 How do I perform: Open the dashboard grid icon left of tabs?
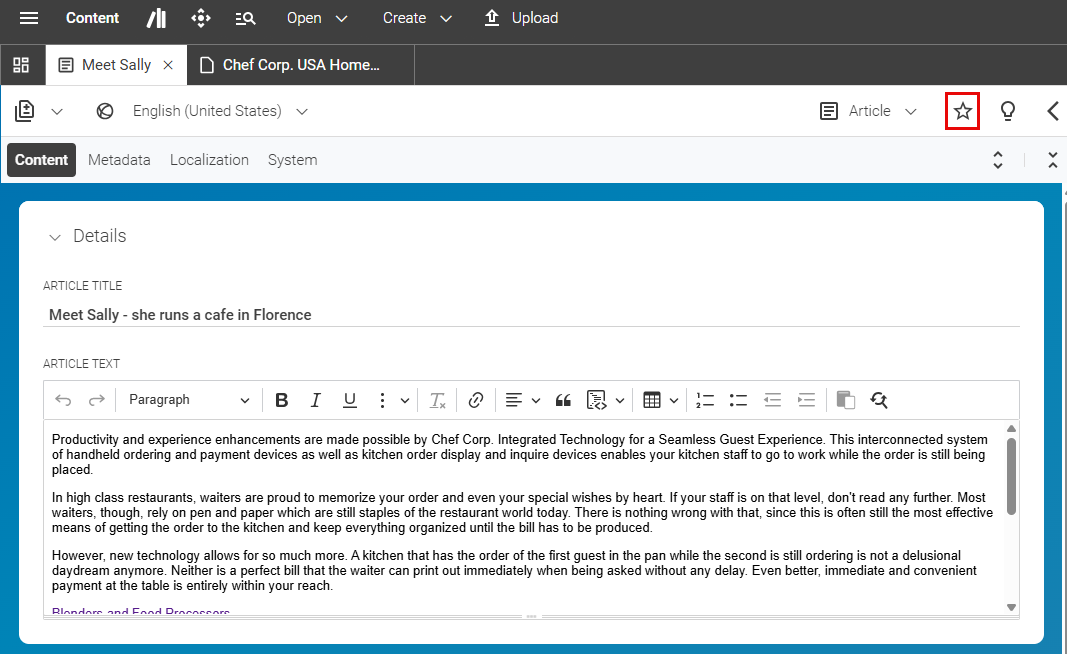21,64
